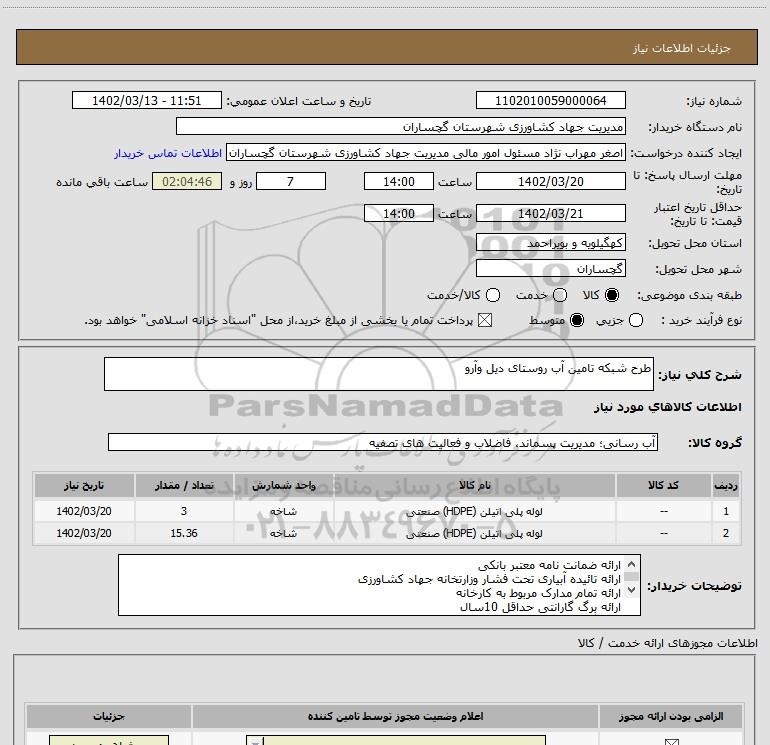
Task: Click the general description text area
Action: [379, 374]
